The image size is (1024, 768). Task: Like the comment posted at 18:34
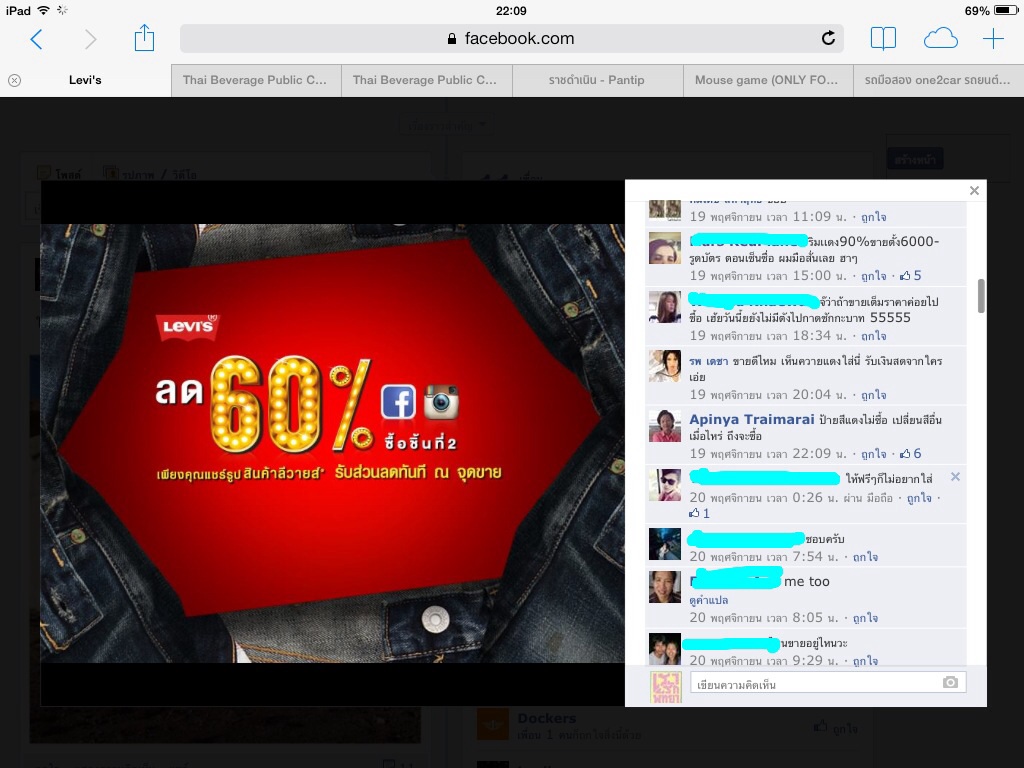click(873, 336)
